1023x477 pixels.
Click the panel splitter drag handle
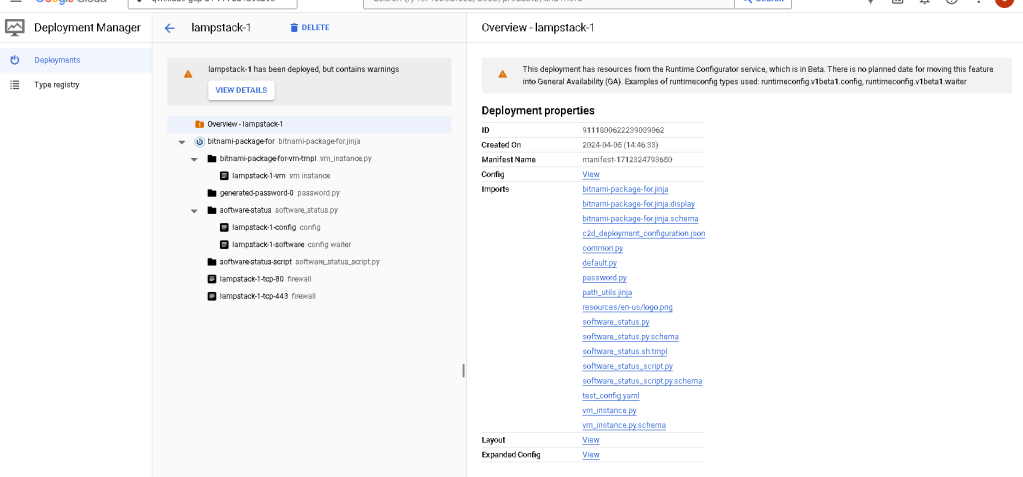pyautogui.click(x=463, y=371)
